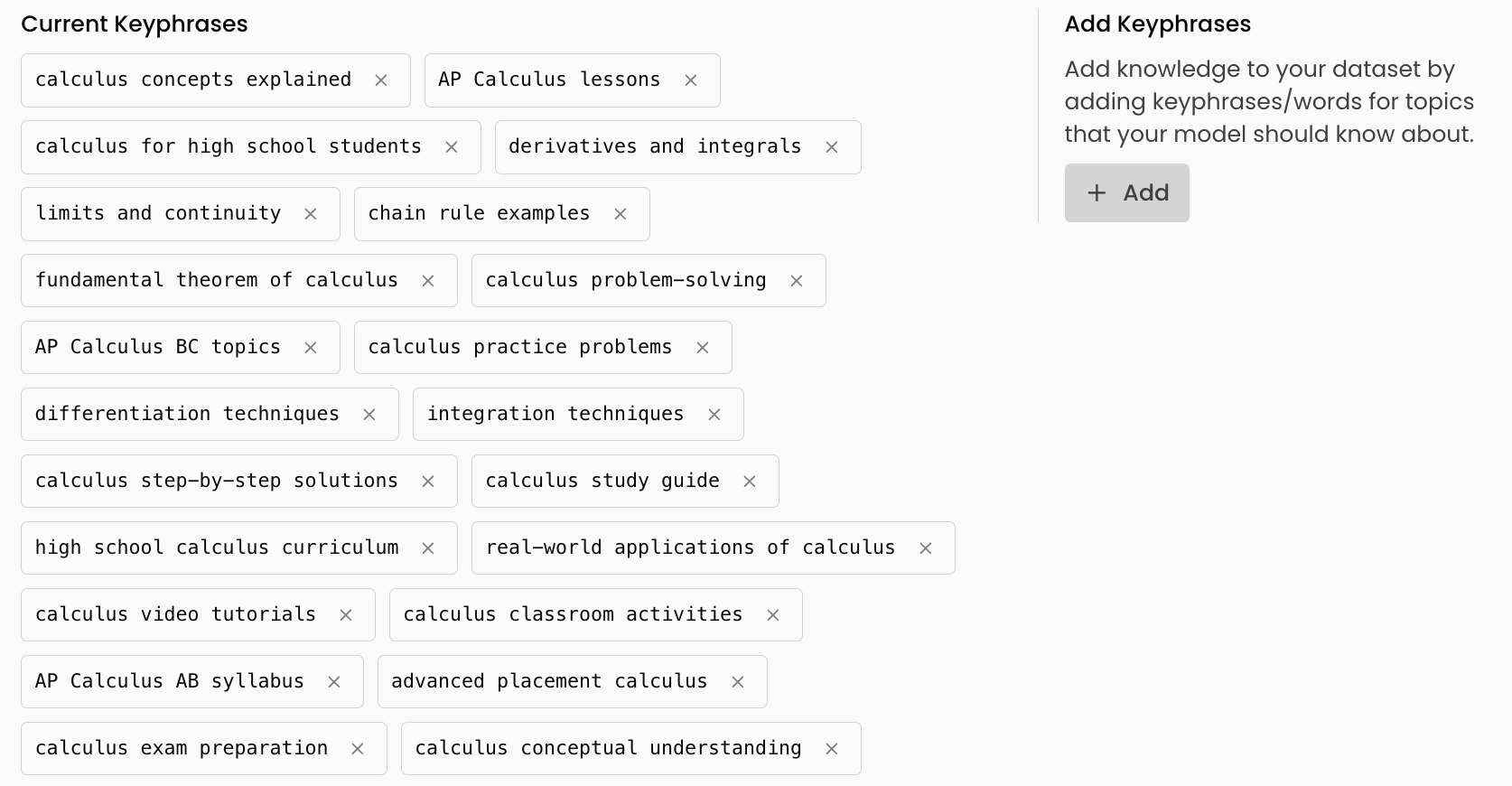Click the 'differentiation techniques' keyphrase label
The width and height of the screenshot is (1512, 786).
[187, 414]
